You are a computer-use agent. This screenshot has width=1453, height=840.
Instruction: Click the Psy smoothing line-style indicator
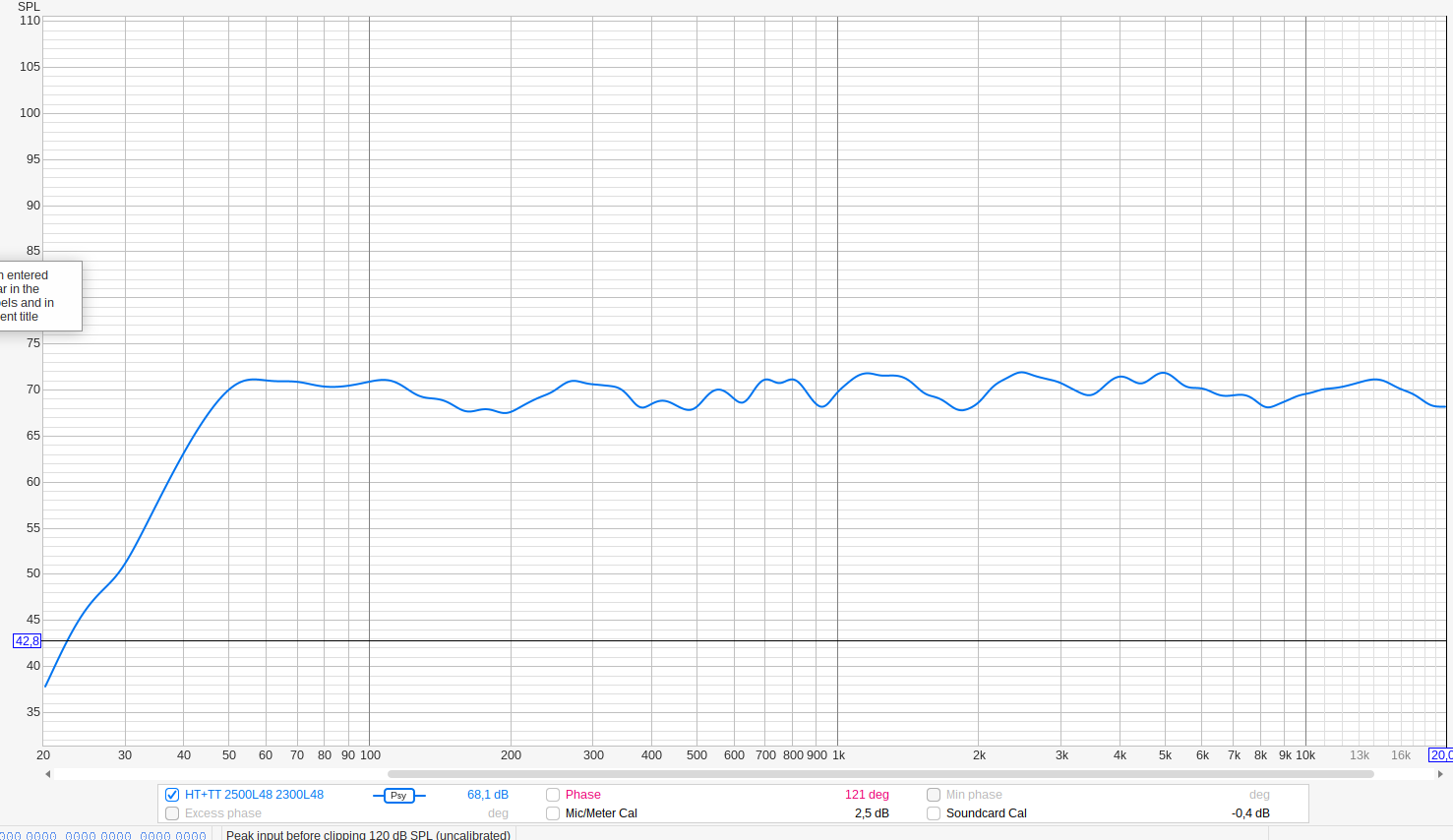coord(398,795)
